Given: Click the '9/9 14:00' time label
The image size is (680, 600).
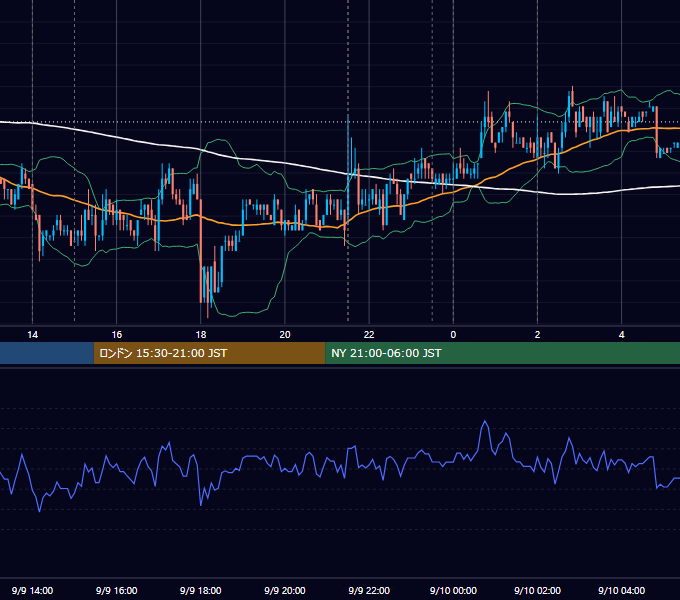Looking at the screenshot, I should pyautogui.click(x=33, y=590).
